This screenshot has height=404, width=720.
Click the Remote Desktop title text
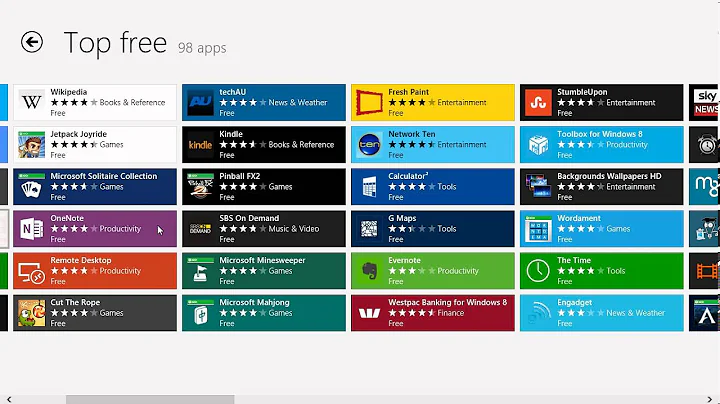point(80,260)
